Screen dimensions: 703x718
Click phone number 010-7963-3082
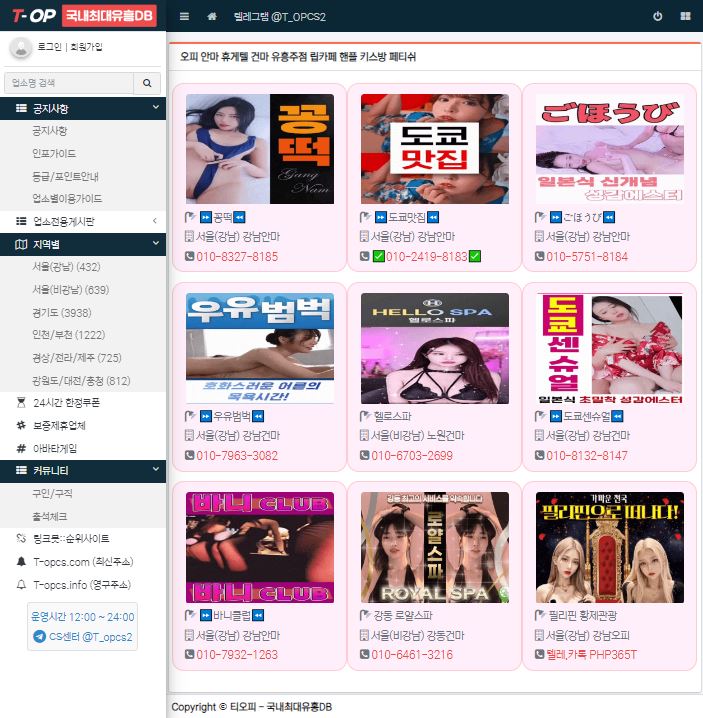click(237, 456)
